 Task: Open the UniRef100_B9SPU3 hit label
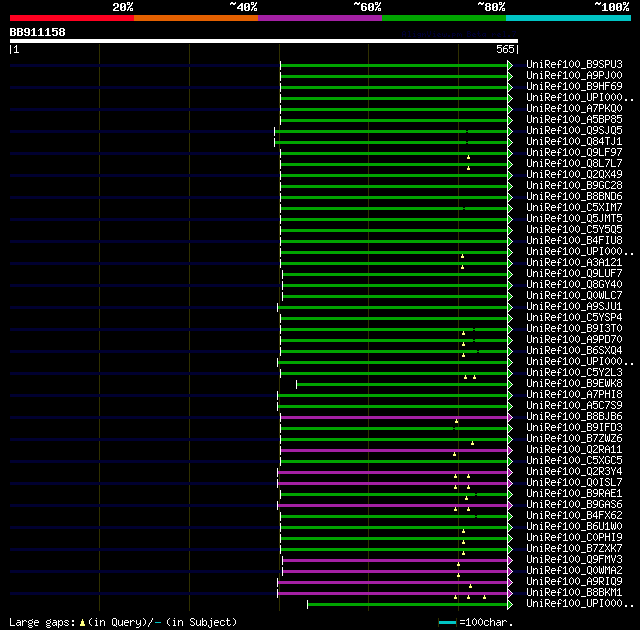pos(574,64)
